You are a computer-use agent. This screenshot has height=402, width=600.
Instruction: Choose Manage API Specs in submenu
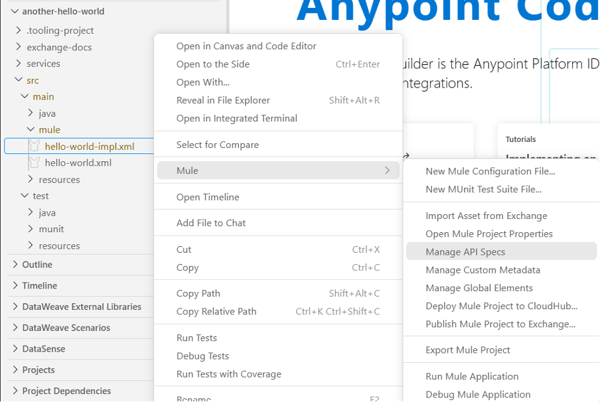click(501, 251)
